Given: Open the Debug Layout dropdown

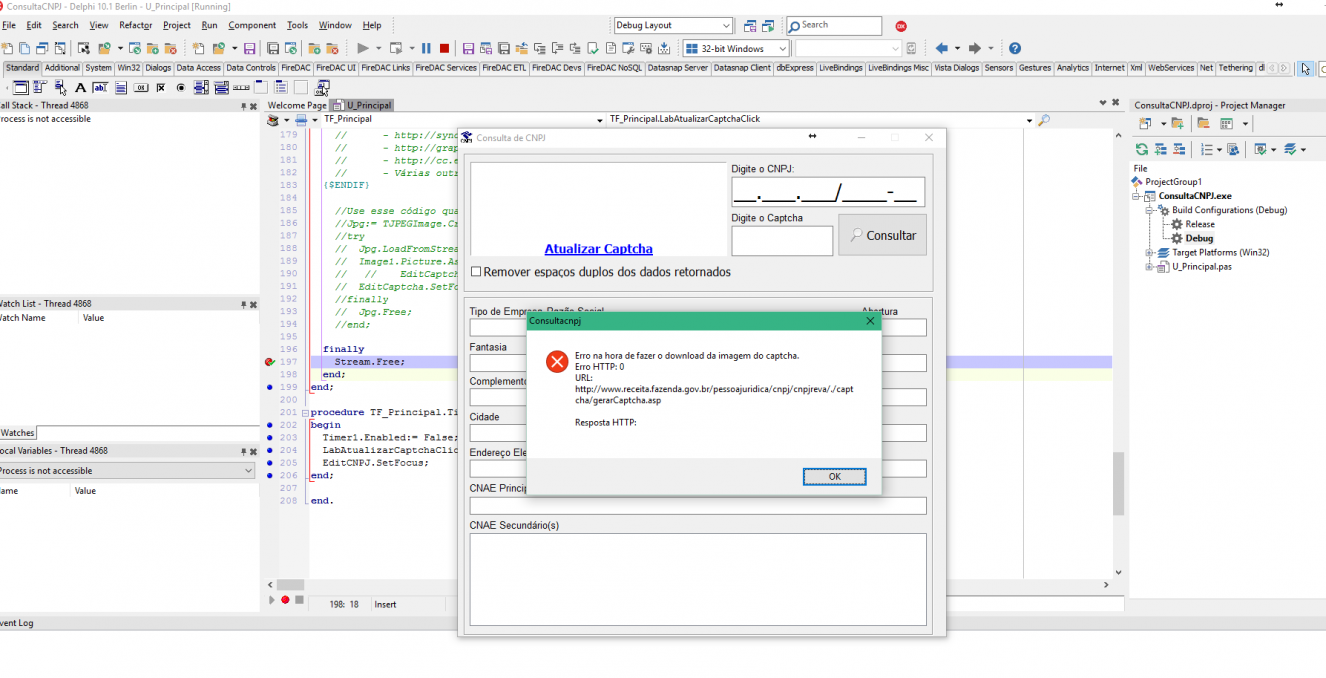Looking at the screenshot, I should point(673,25).
